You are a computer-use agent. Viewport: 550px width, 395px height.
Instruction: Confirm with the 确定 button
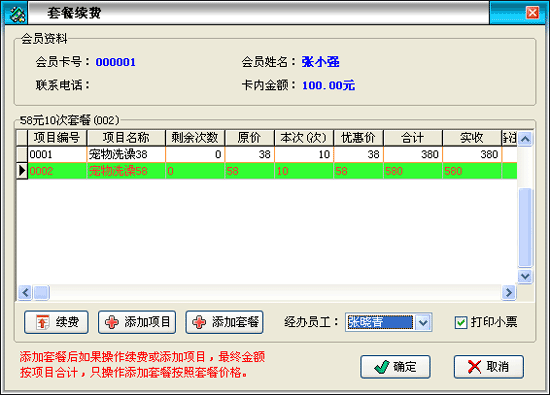pyautogui.click(x=395, y=367)
